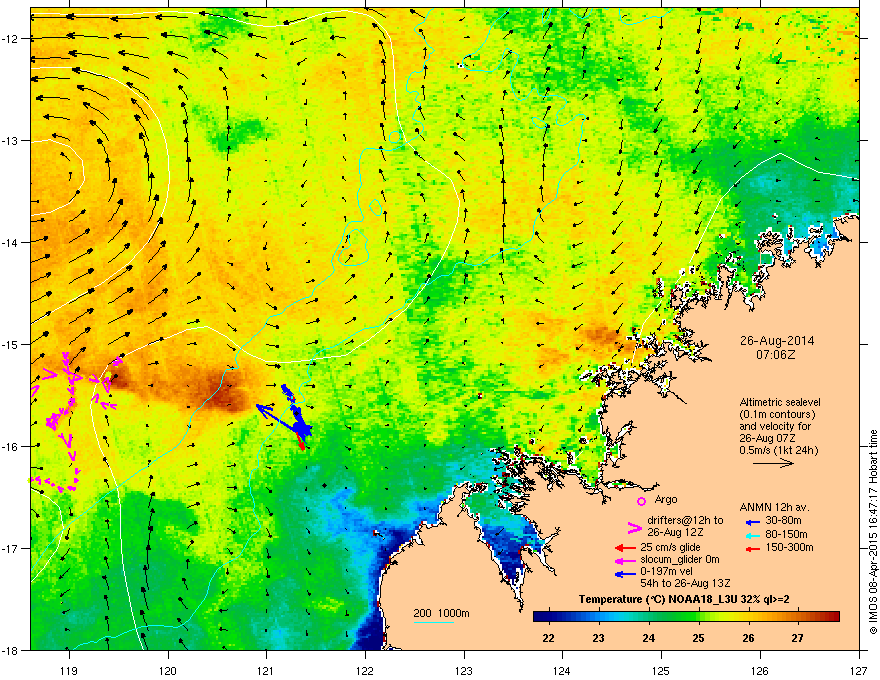The width and height of the screenshot is (880, 680).
Task: Click the '150-300m' depth label
Action: click(789, 547)
